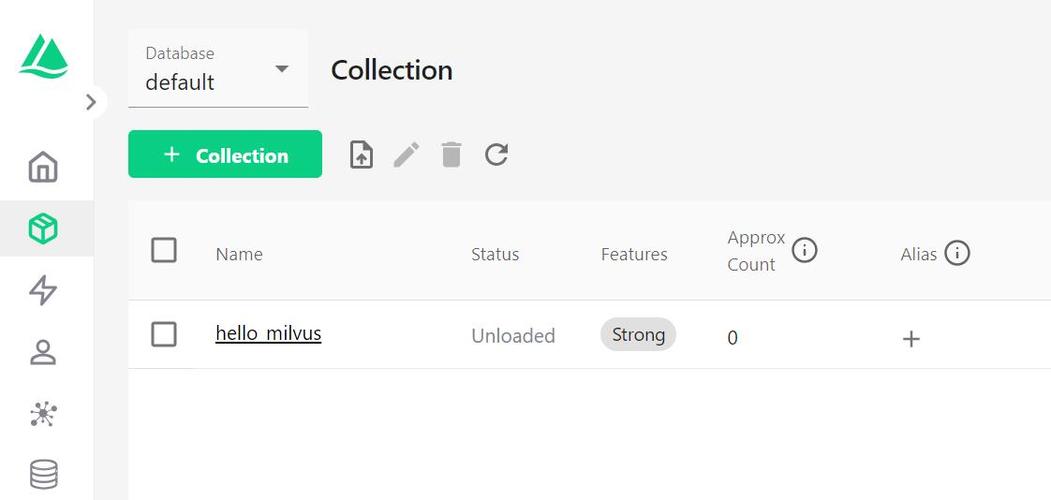Open the System View nodes icon

[44, 414]
